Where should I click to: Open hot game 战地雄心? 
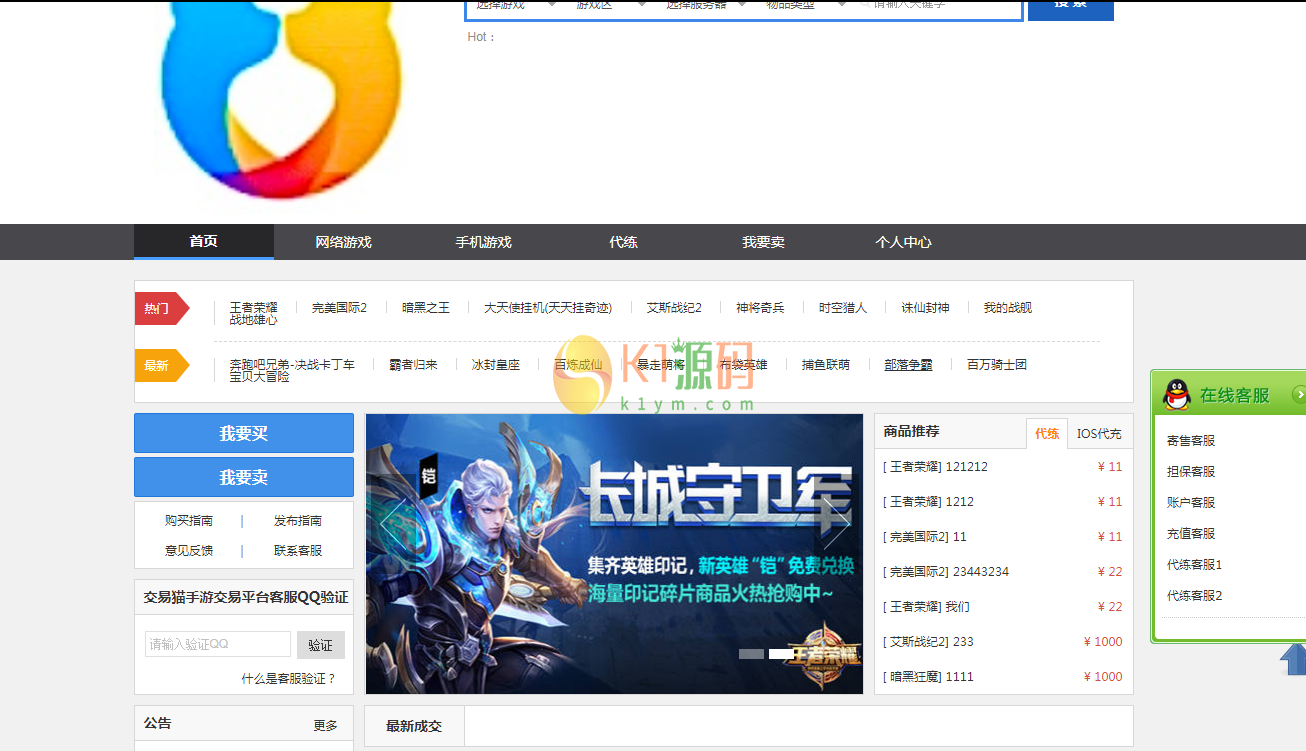[254, 320]
